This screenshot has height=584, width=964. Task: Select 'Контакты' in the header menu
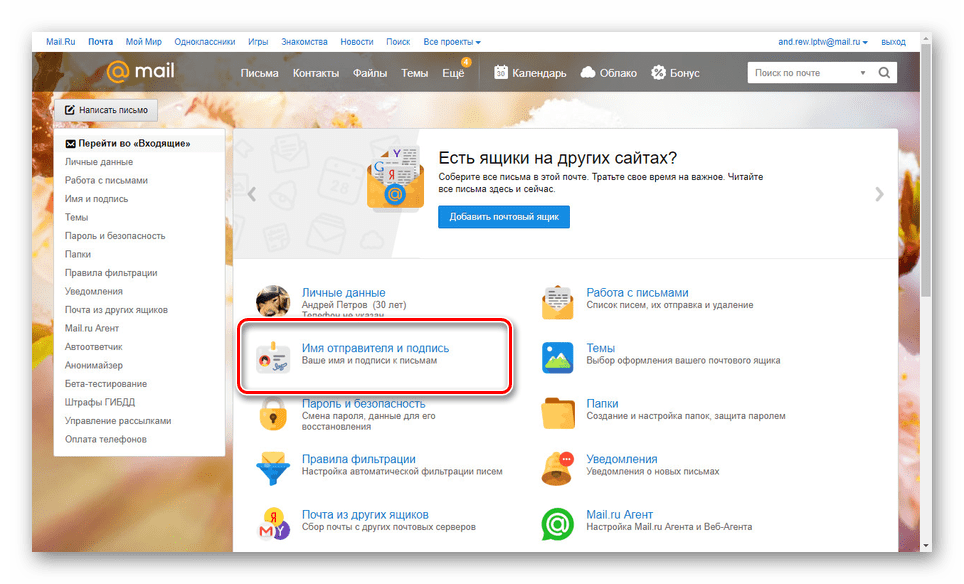tap(316, 73)
